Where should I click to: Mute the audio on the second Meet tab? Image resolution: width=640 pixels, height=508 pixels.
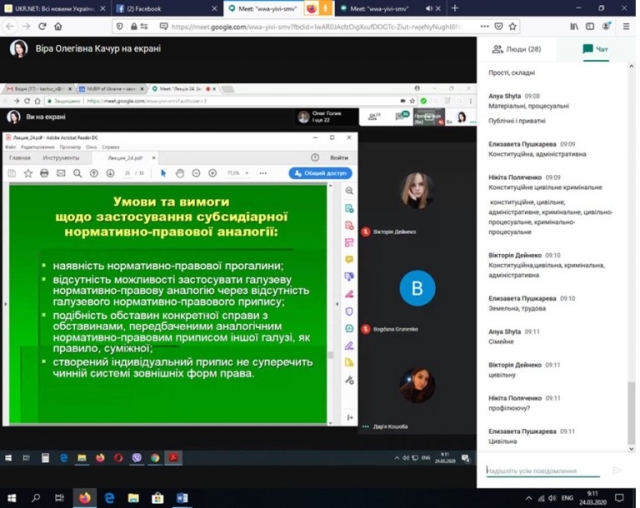pos(429,9)
